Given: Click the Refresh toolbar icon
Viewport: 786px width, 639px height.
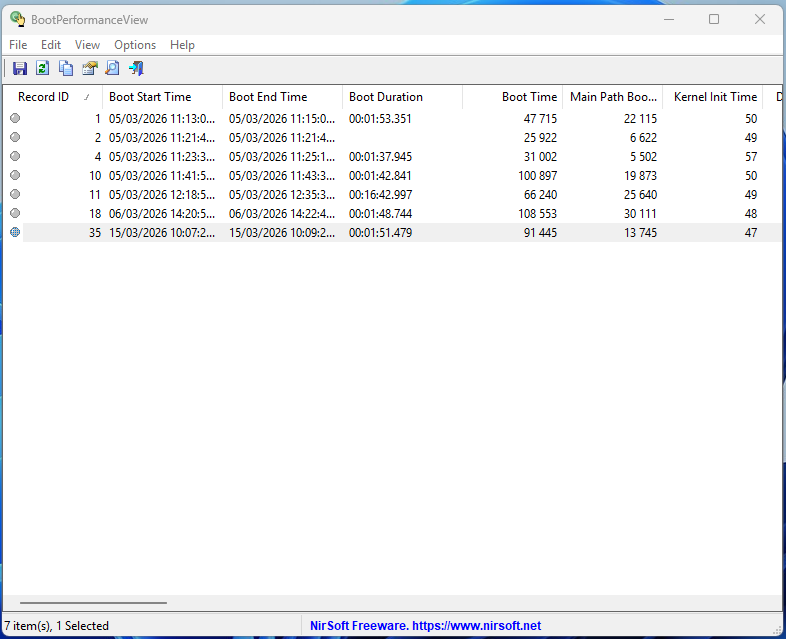Looking at the screenshot, I should click(x=43, y=68).
